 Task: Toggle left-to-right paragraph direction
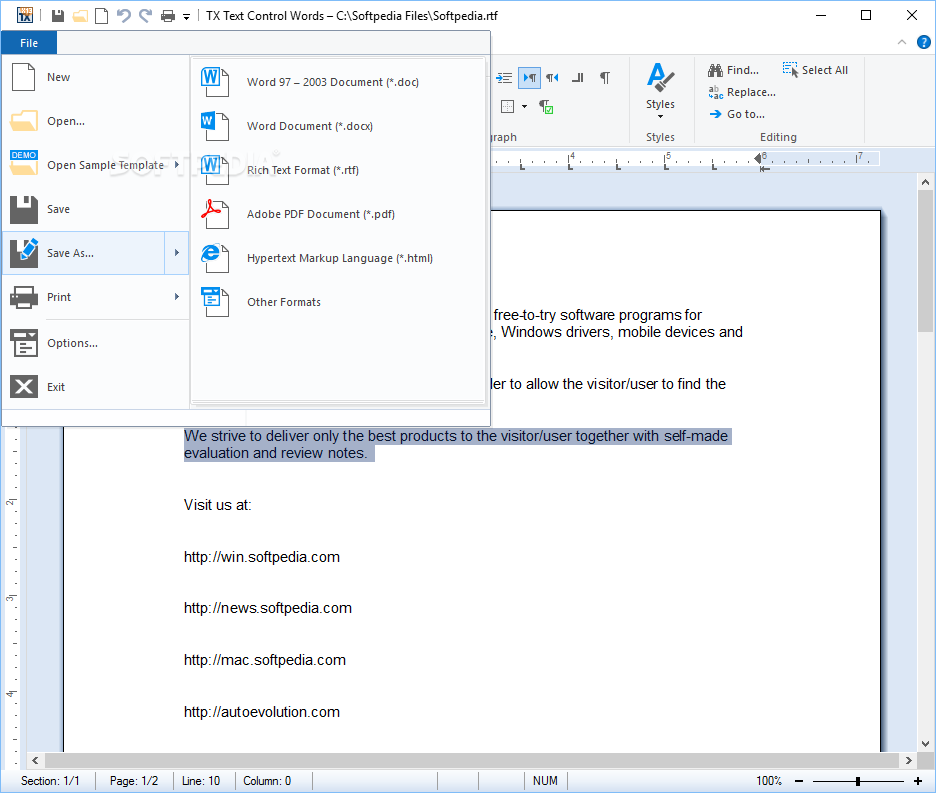[x=529, y=78]
